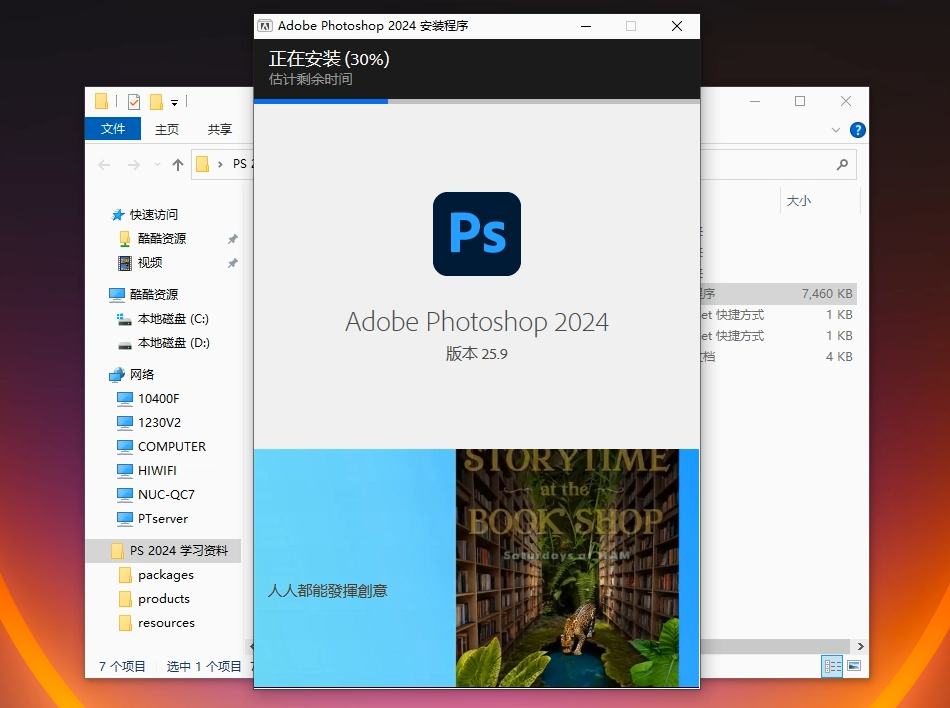Screen dimensions: 950x708
Task: Open the 文件 menu tab
Action: (113, 129)
